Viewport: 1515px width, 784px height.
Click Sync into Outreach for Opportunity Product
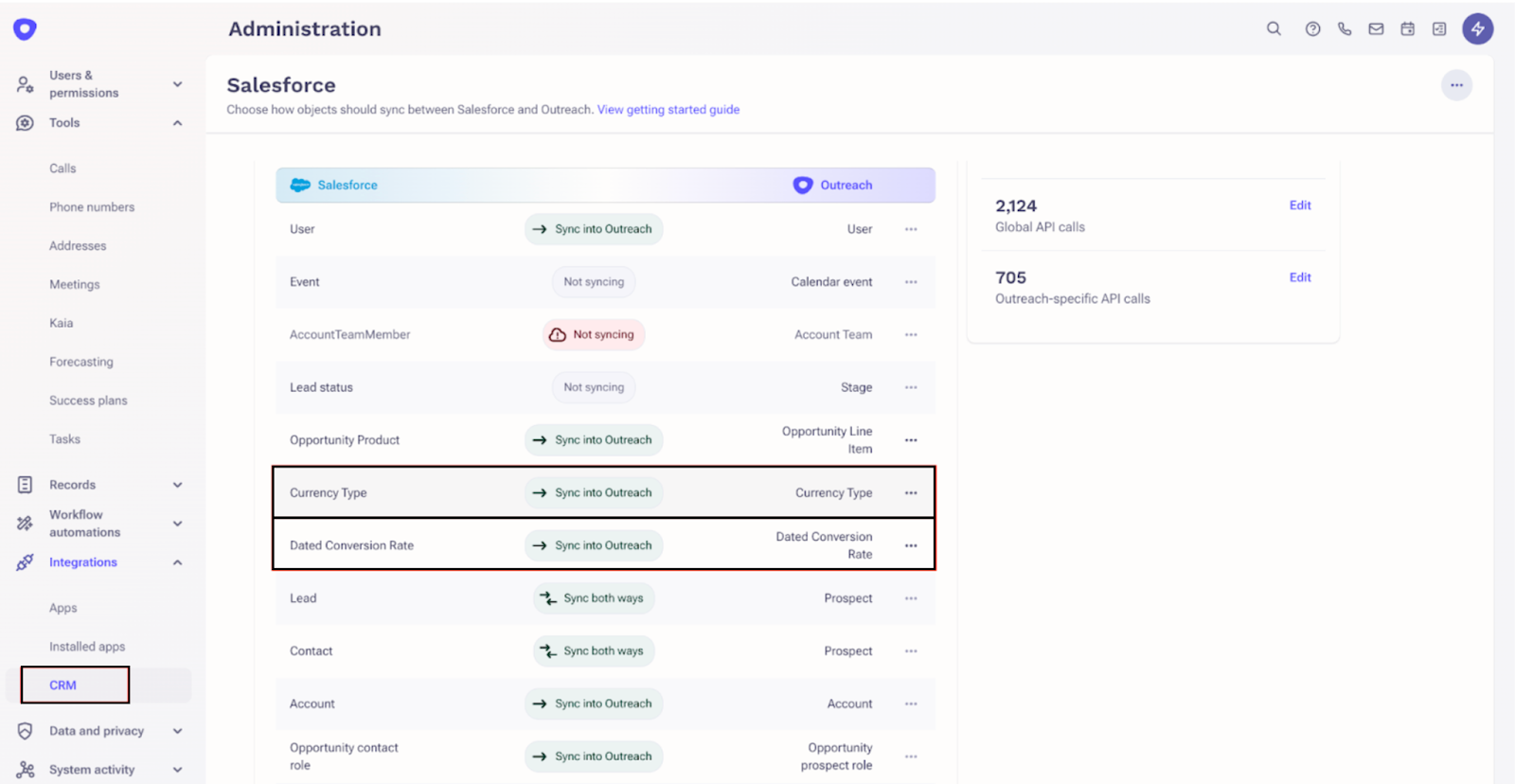point(594,440)
